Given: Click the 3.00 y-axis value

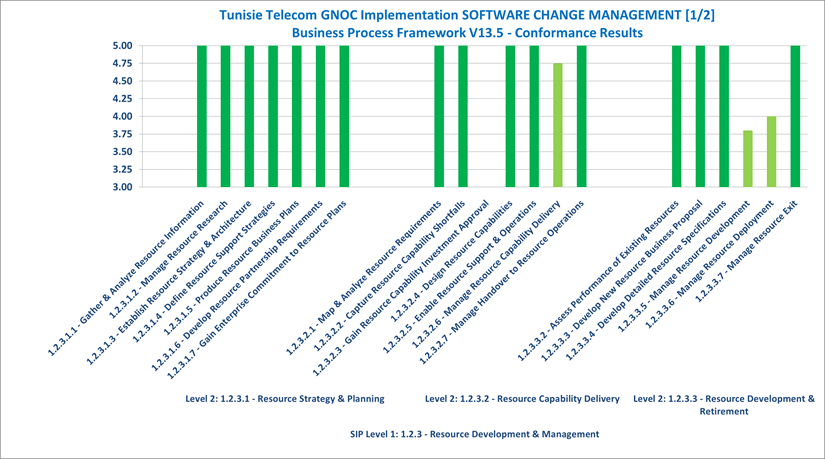Looking at the screenshot, I should coord(122,187).
